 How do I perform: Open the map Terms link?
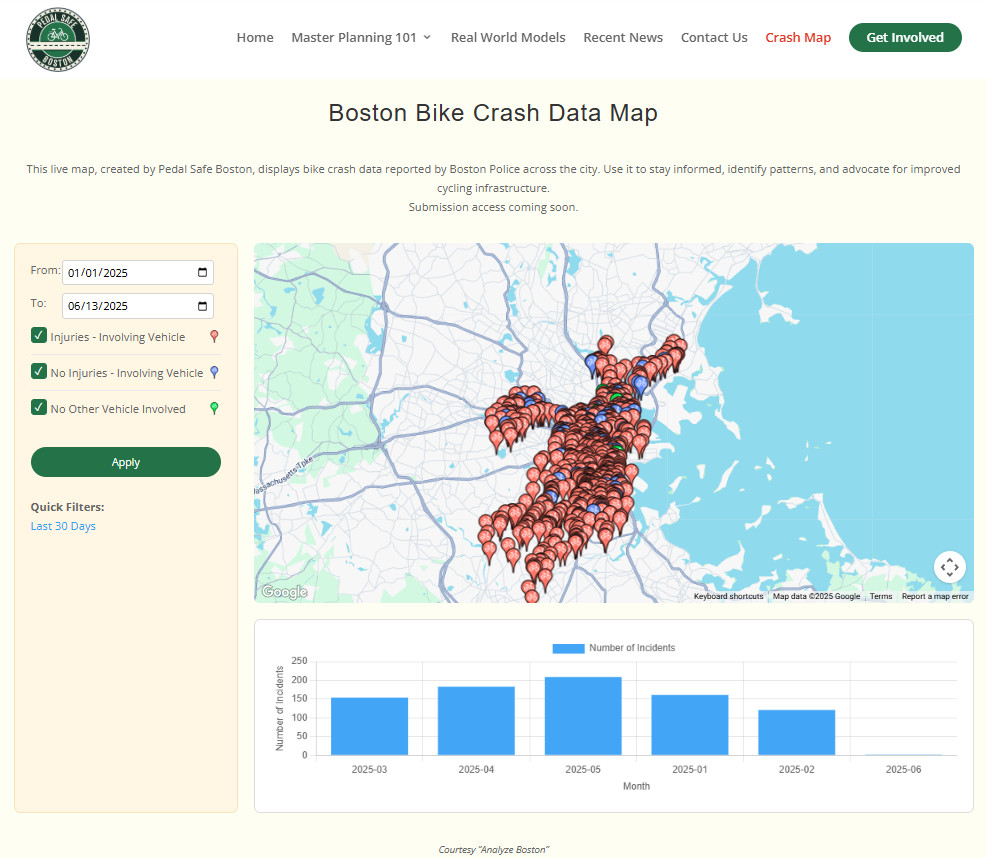pos(881,596)
